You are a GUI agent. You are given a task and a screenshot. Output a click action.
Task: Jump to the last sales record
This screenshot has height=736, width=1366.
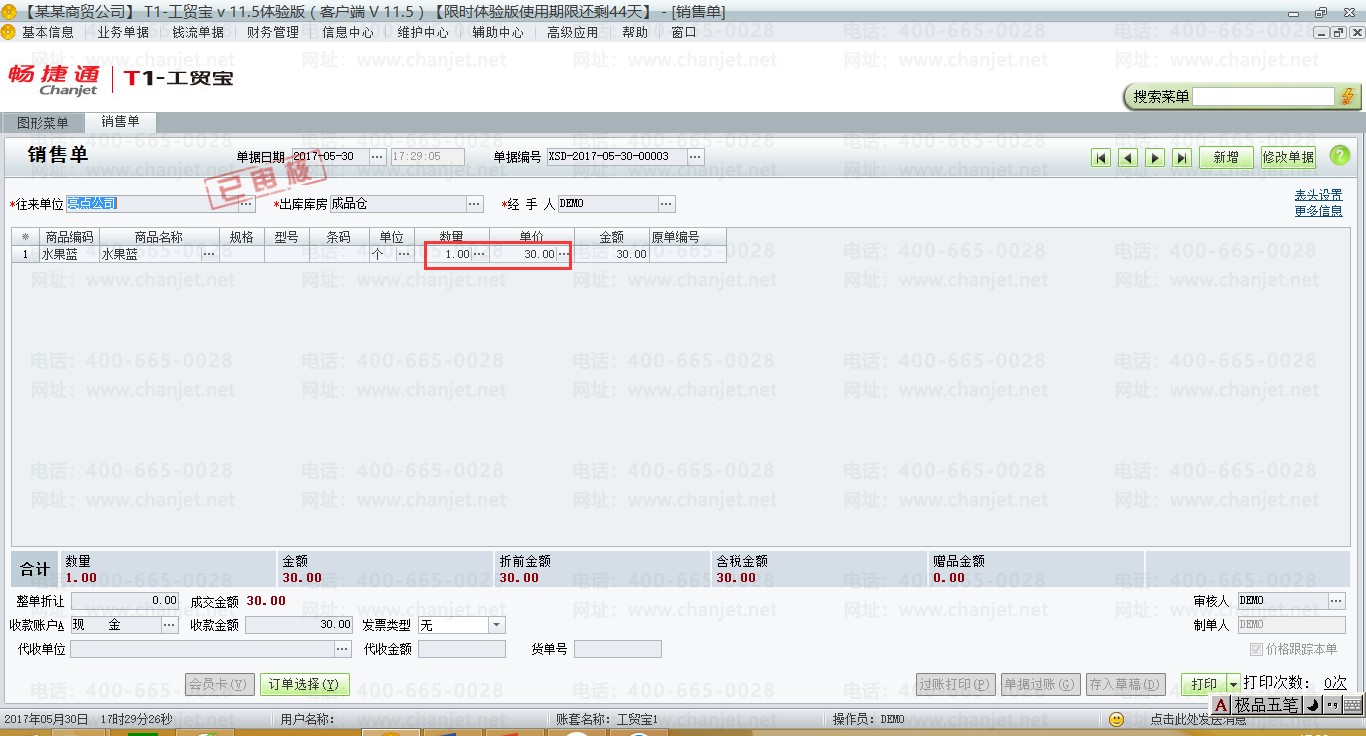[1182, 157]
